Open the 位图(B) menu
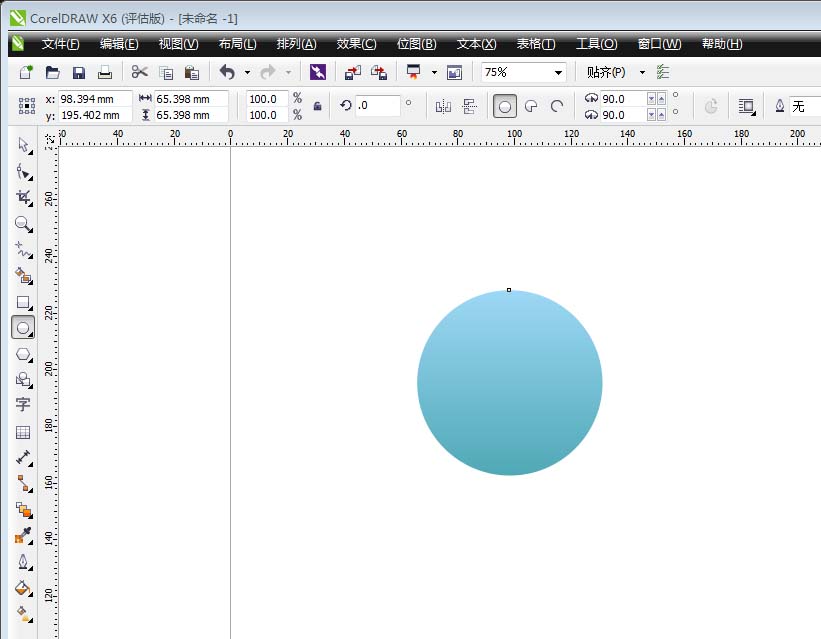 416,44
